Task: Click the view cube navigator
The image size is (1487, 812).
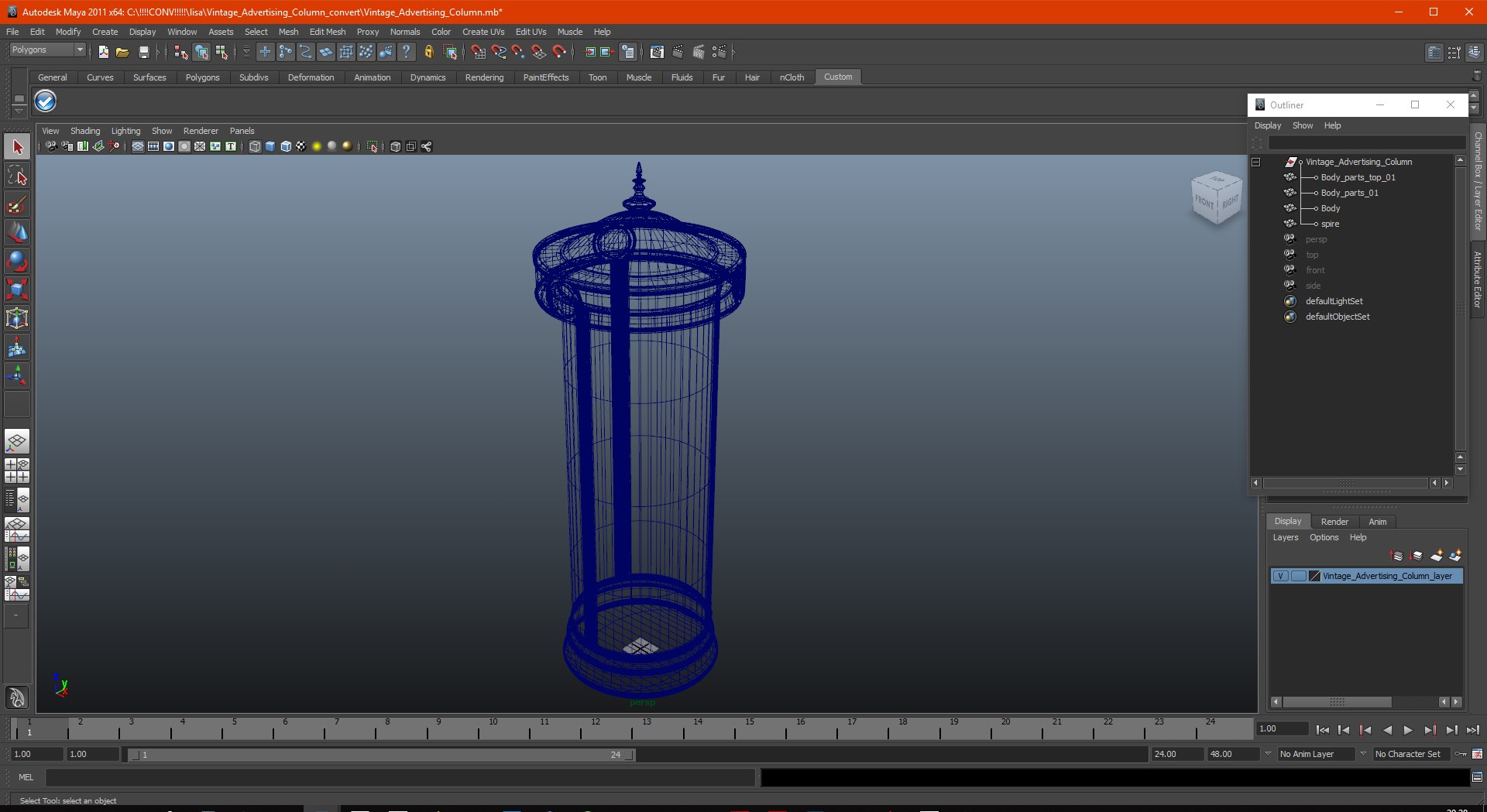Action: tap(1217, 197)
